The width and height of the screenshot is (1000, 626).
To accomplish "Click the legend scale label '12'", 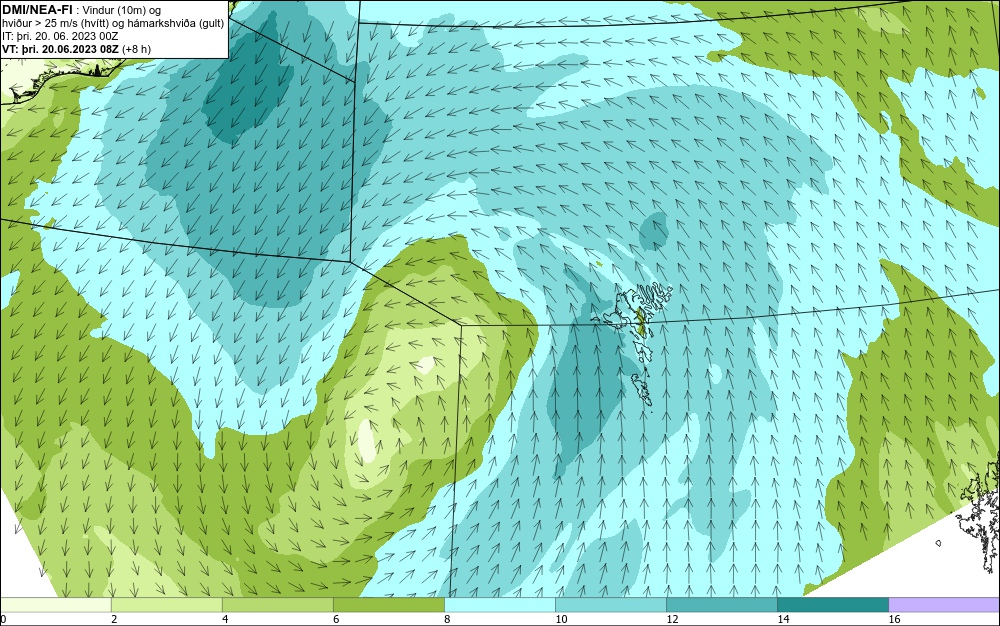I will pyautogui.click(x=672, y=619).
